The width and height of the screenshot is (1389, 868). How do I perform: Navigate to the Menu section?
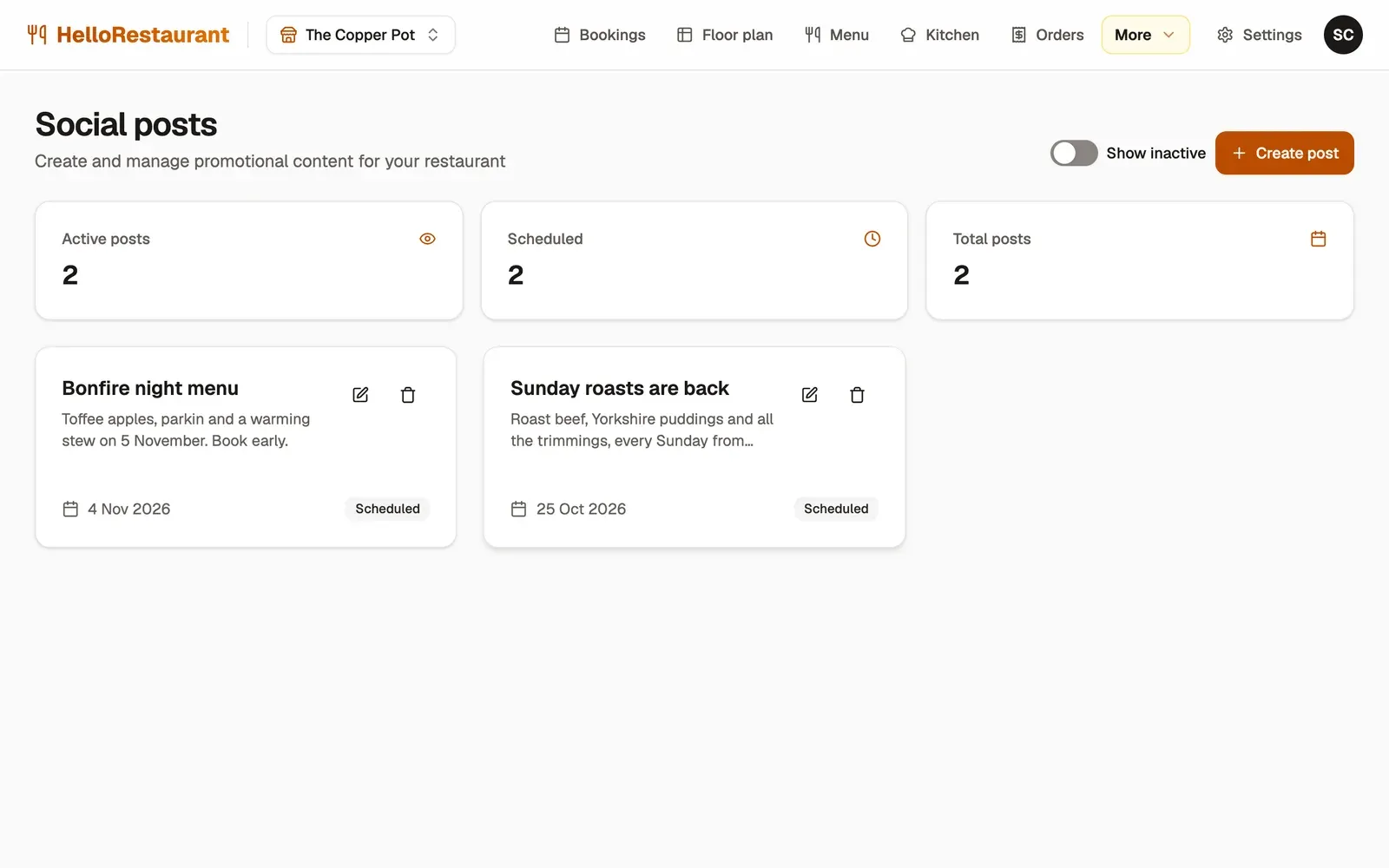(837, 35)
